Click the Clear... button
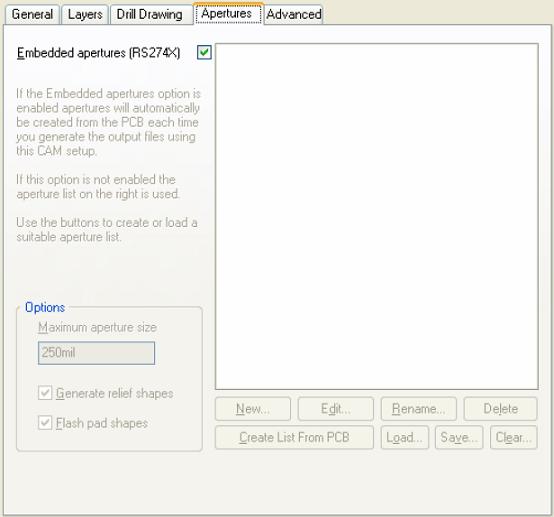The width and height of the screenshot is (554, 517). pyautogui.click(x=514, y=437)
